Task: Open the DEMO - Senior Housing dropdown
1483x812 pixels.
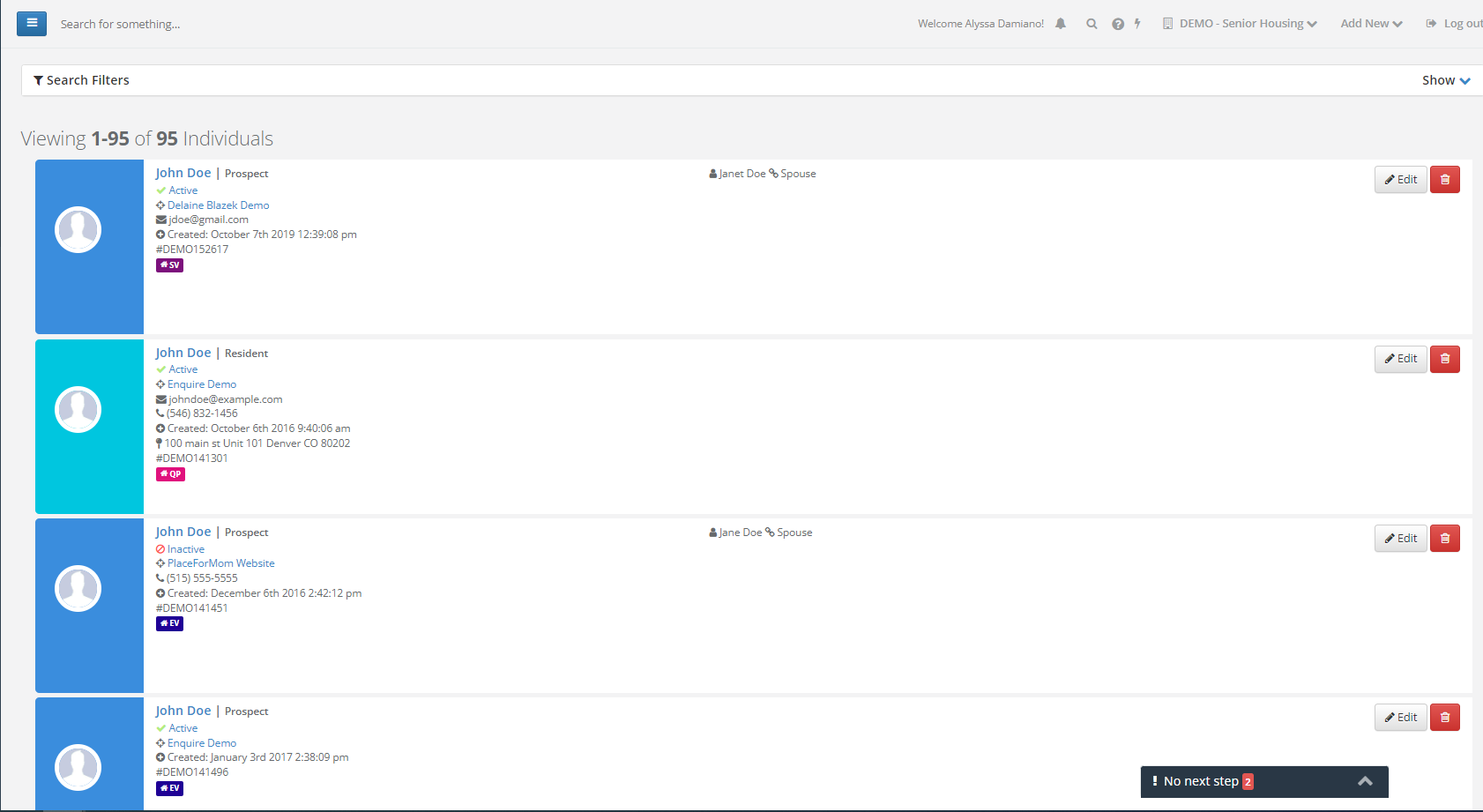Action: [1240, 24]
